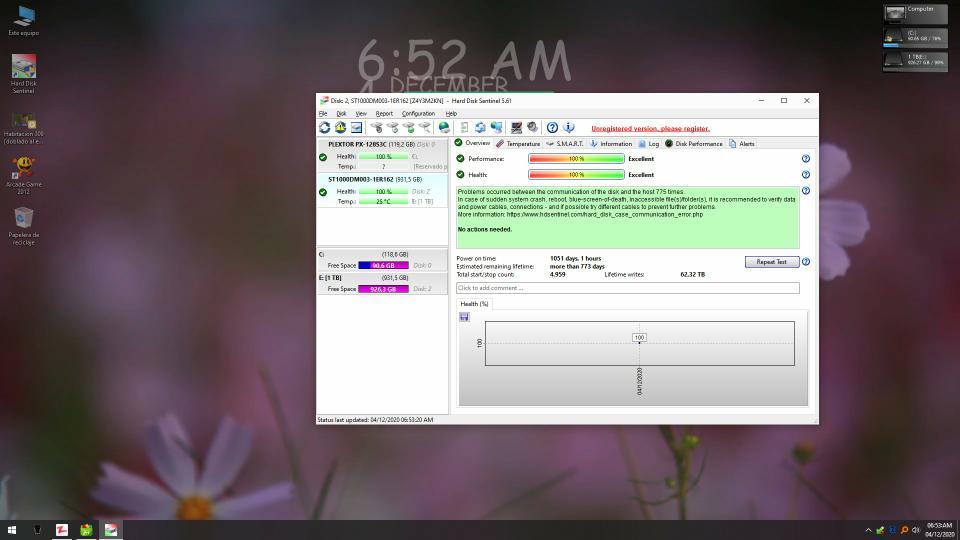Click the save floppy icon above the health chart
The height and width of the screenshot is (540, 960).
tap(464, 317)
